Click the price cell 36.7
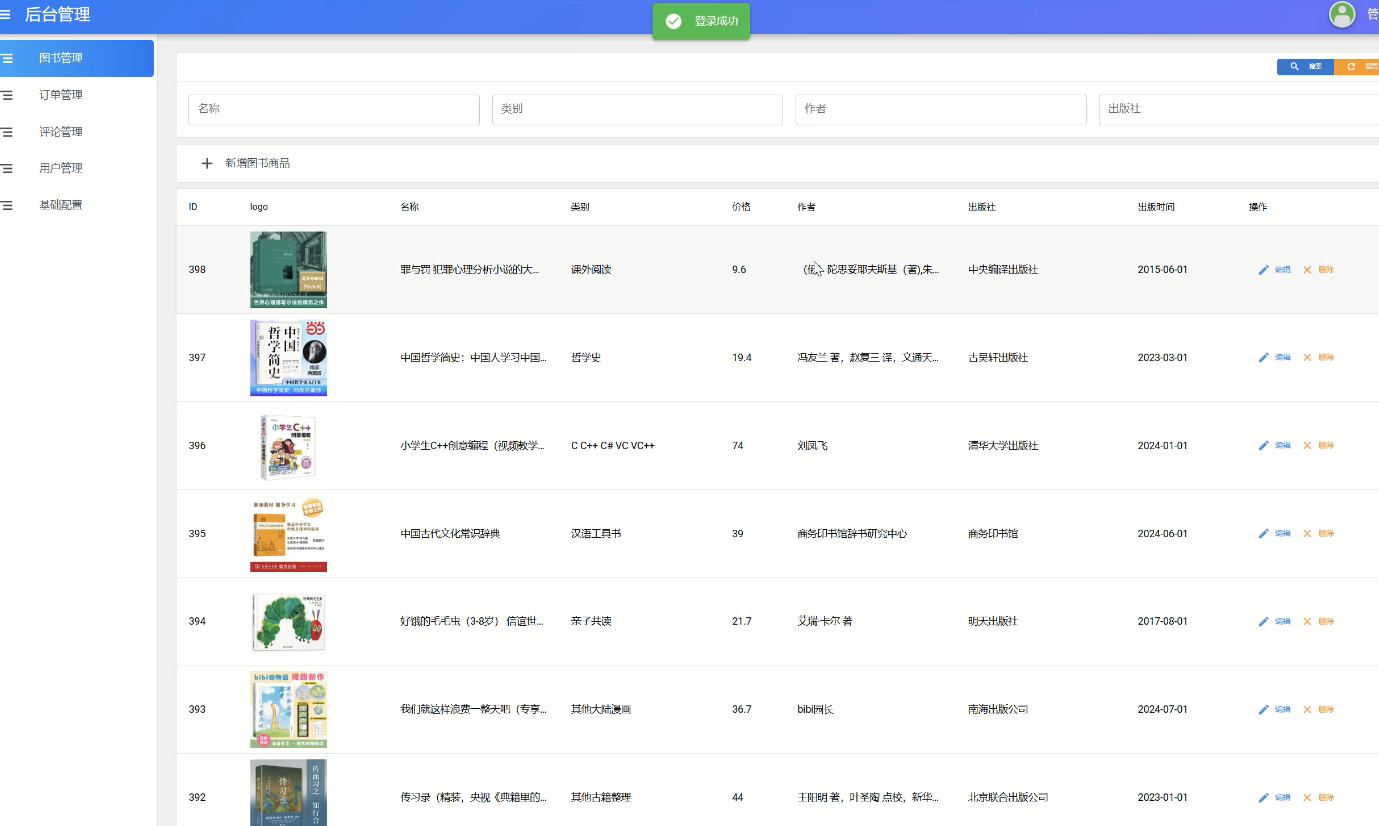 [741, 710]
